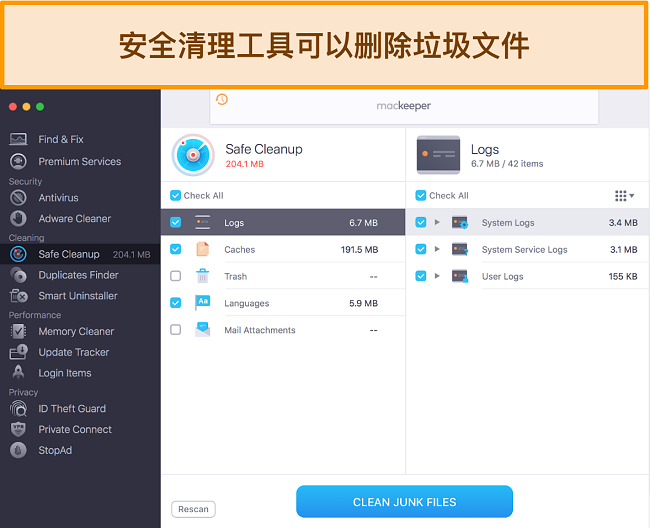Click the Adware Cleaner hand icon
The width and height of the screenshot is (650, 528).
tap(18, 218)
